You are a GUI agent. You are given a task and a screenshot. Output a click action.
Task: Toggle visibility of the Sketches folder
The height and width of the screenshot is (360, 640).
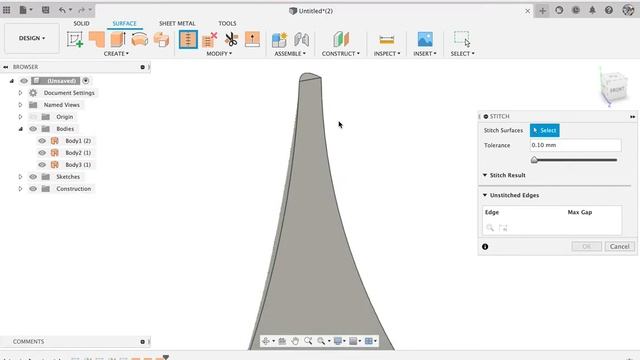pos(33,177)
